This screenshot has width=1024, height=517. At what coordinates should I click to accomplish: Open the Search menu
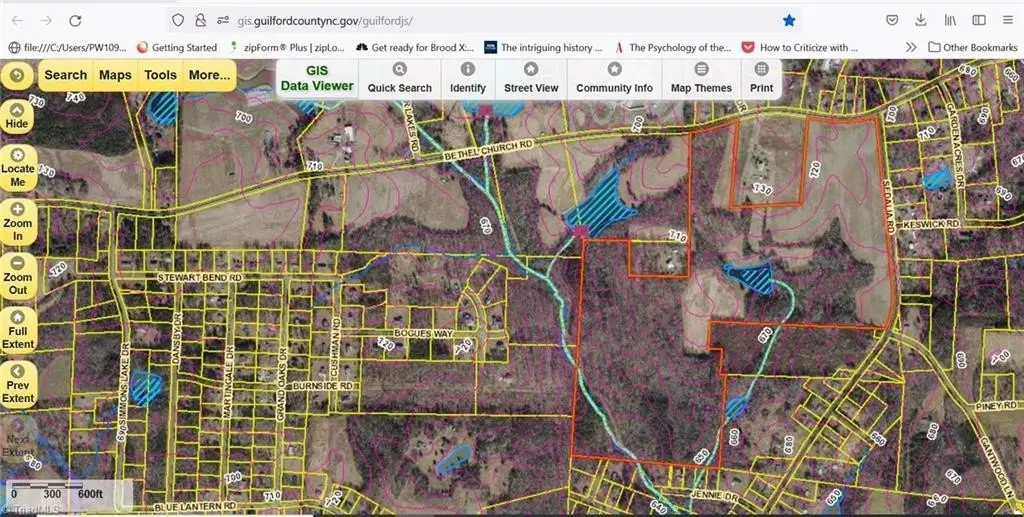66,75
